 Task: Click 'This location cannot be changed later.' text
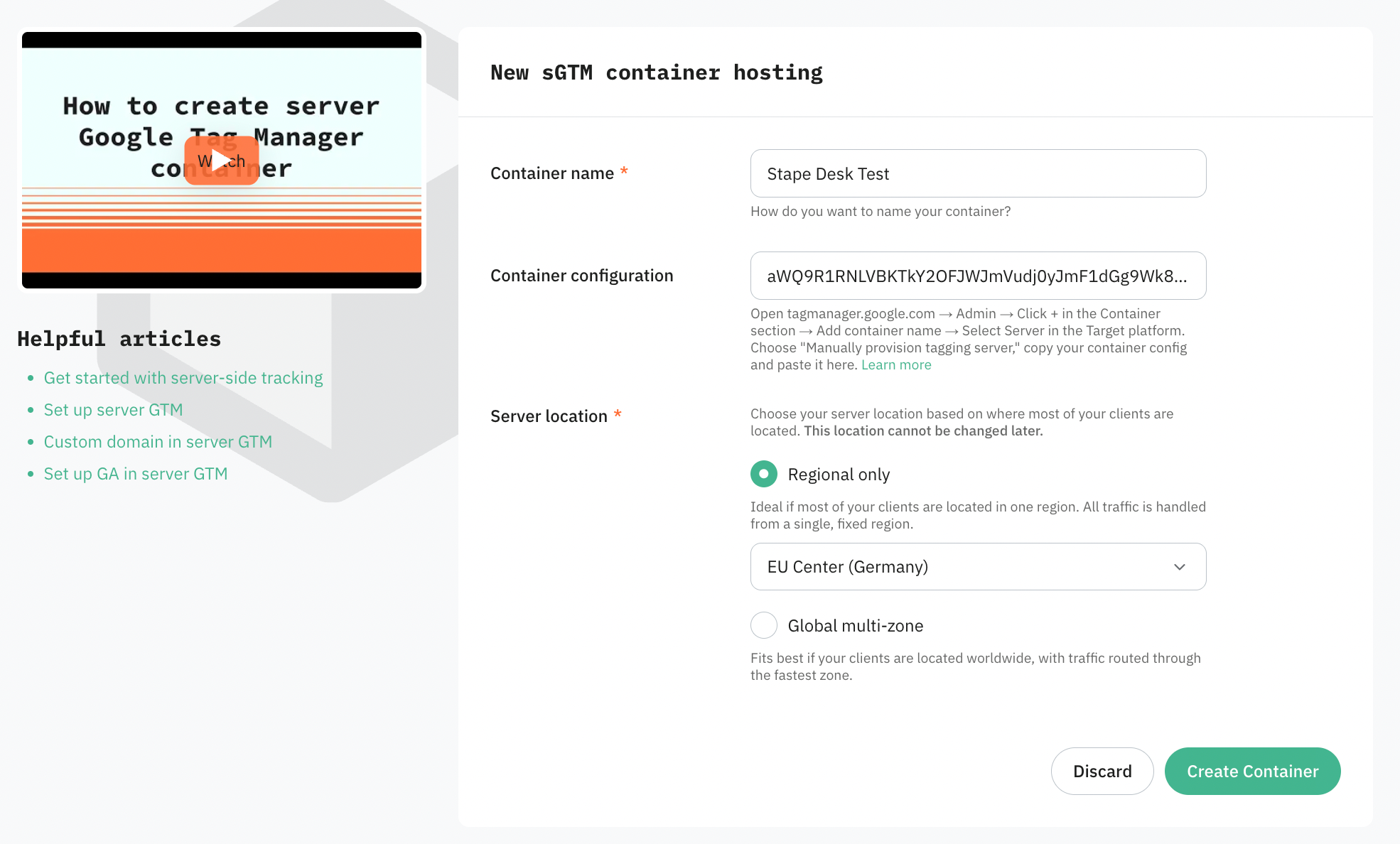pos(923,431)
